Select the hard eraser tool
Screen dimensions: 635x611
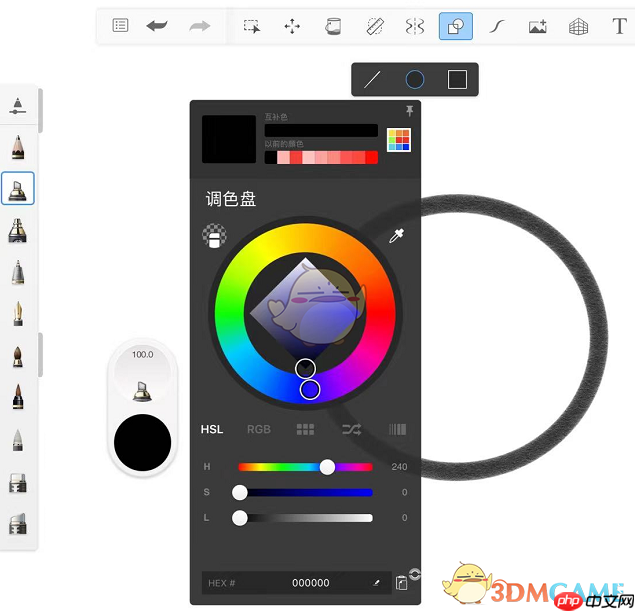pyautogui.click(x=18, y=483)
